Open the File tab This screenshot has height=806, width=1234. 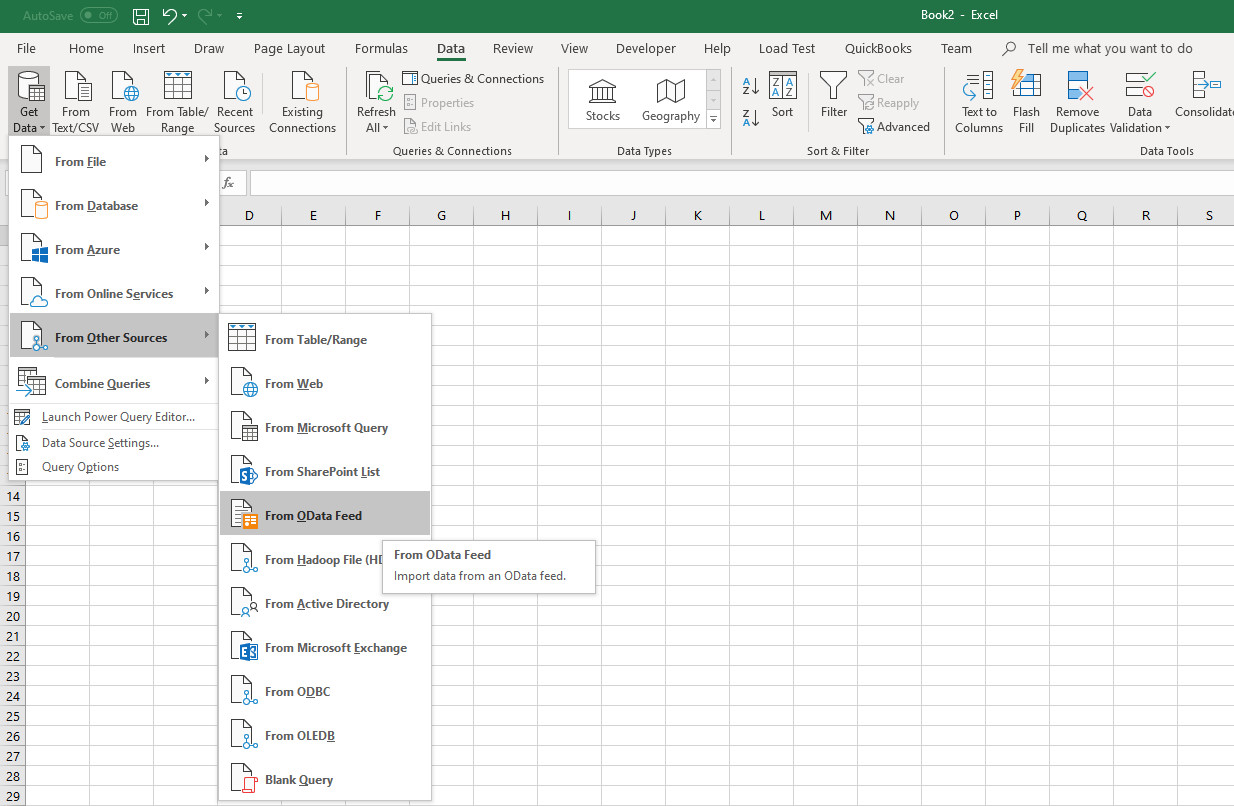[x=26, y=48]
